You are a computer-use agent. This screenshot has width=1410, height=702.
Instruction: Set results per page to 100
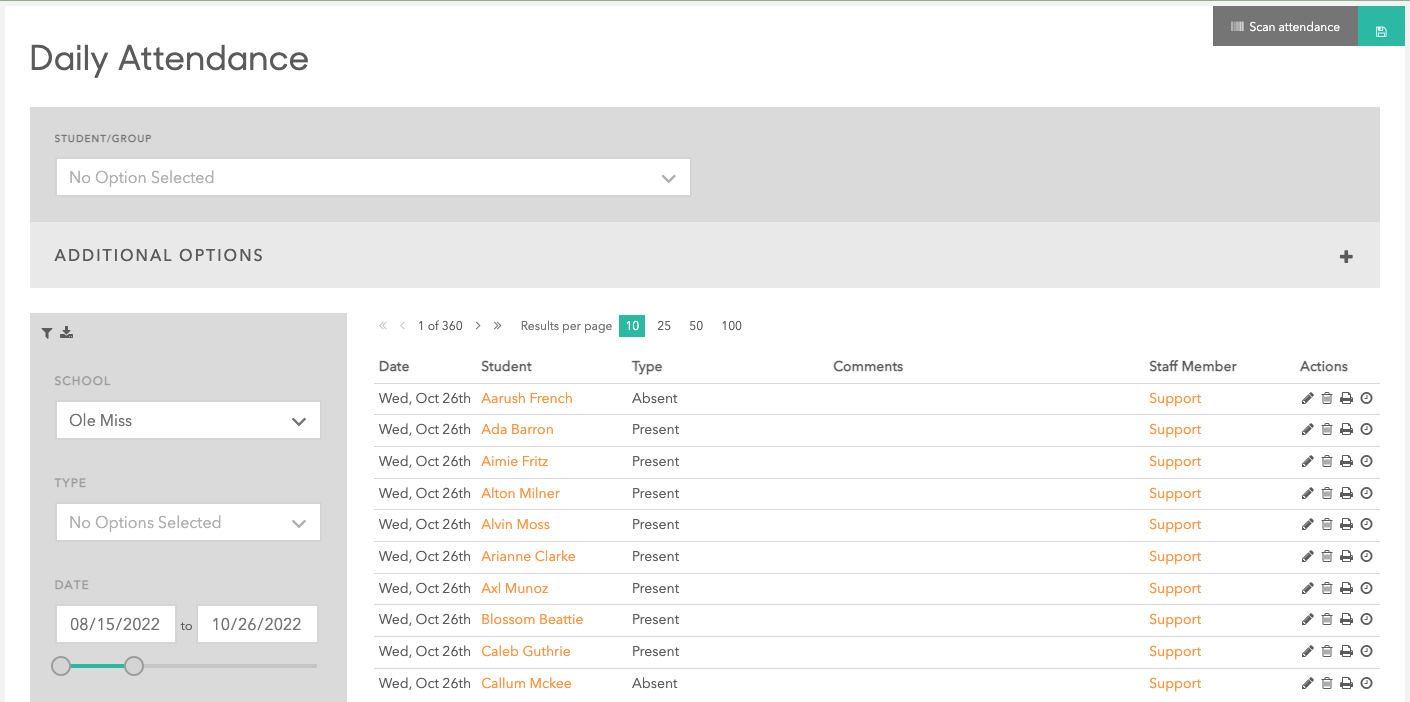pyautogui.click(x=731, y=326)
